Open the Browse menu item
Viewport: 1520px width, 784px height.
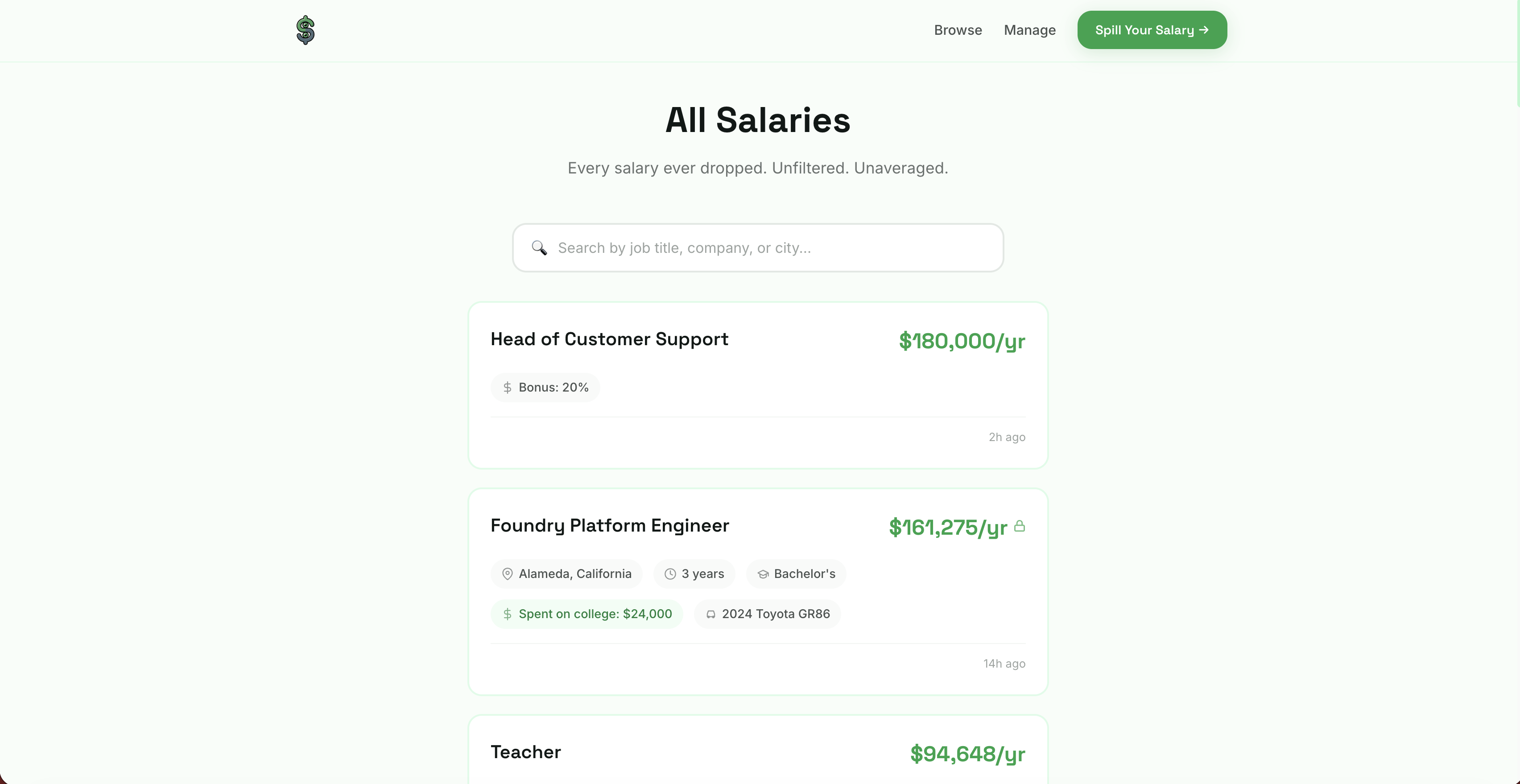click(x=957, y=29)
